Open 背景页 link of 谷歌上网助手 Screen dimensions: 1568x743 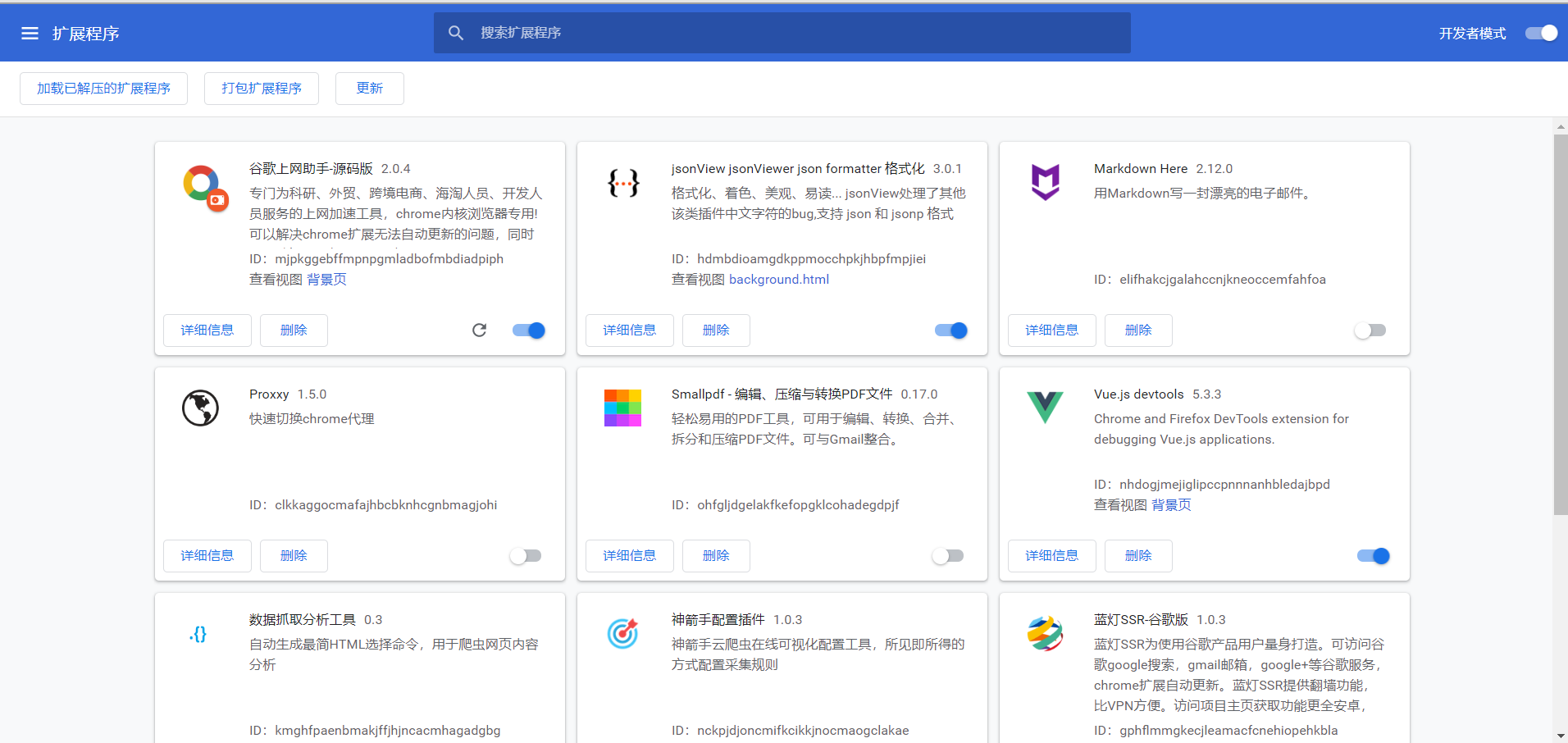coord(326,280)
